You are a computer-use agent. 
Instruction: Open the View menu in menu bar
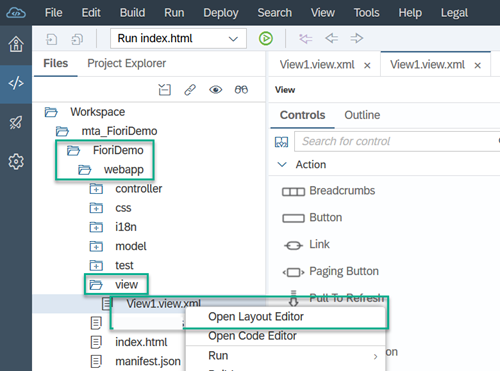[323, 13]
